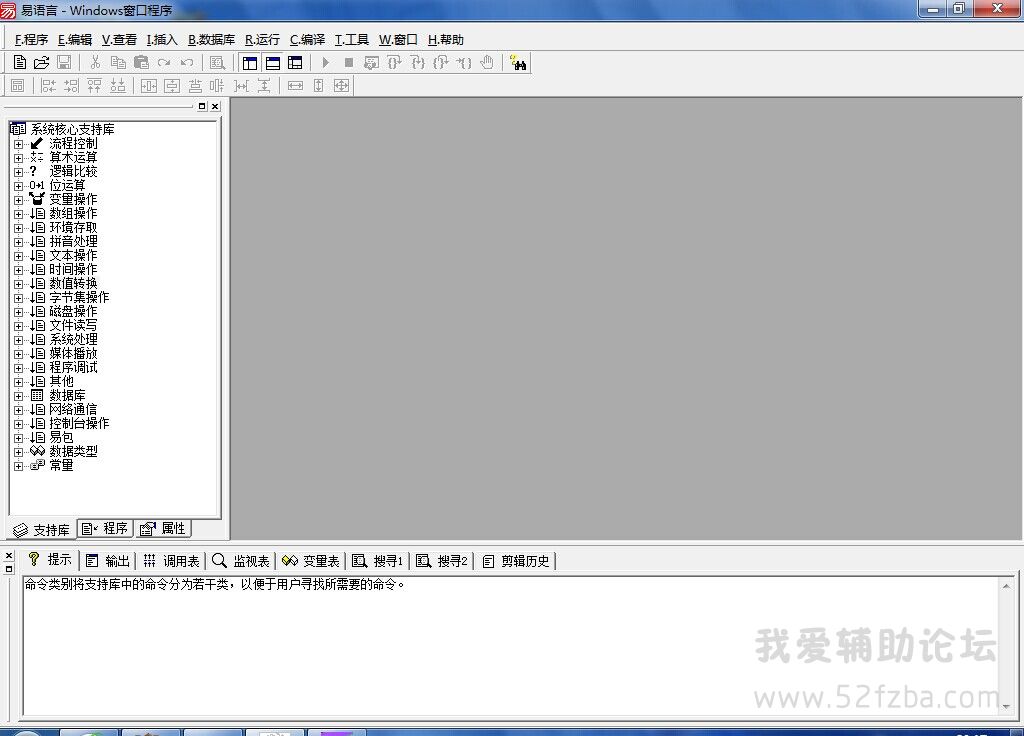Click the align top edges icon
The height and width of the screenshot is (736, 1024).
pyautogui.click(x=95, y=86)
